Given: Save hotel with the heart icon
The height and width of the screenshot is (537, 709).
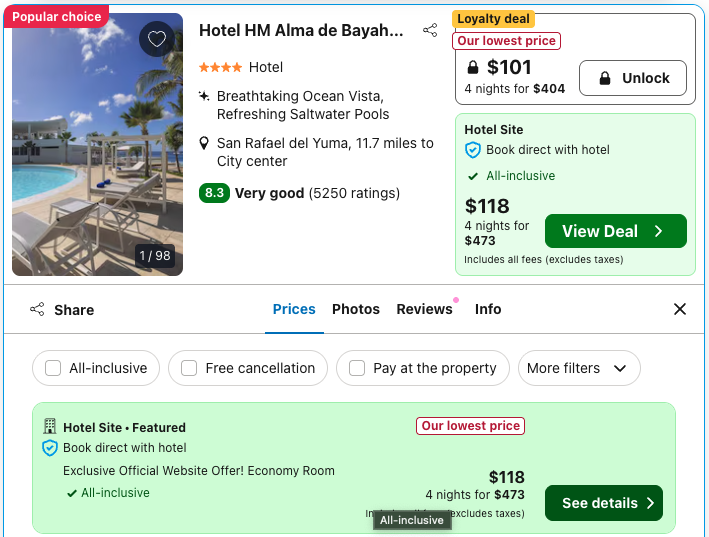Looking at the screenshot, I should pyautogui.click(x=156, y=39).
